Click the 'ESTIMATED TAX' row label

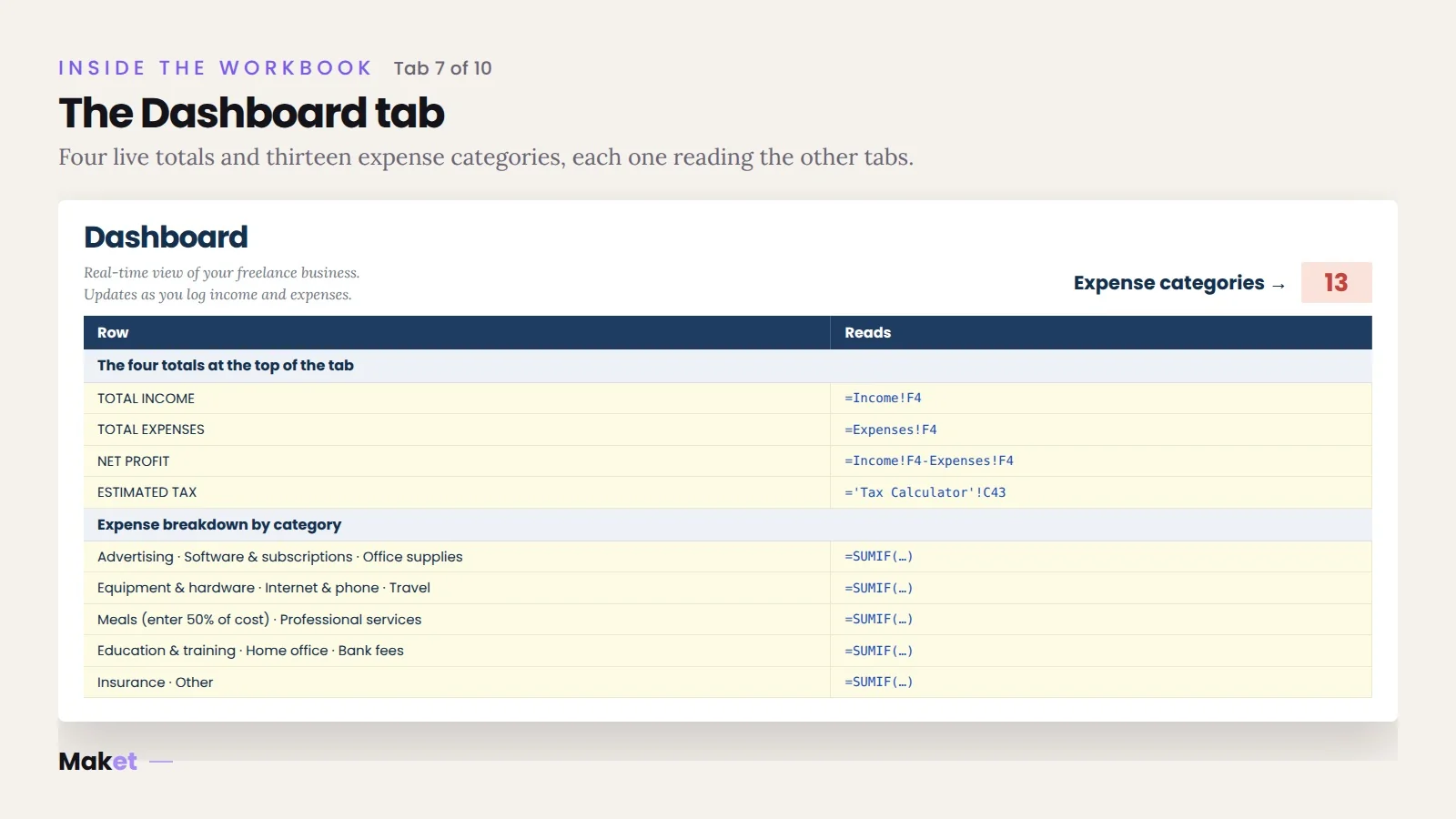(147, 492)
